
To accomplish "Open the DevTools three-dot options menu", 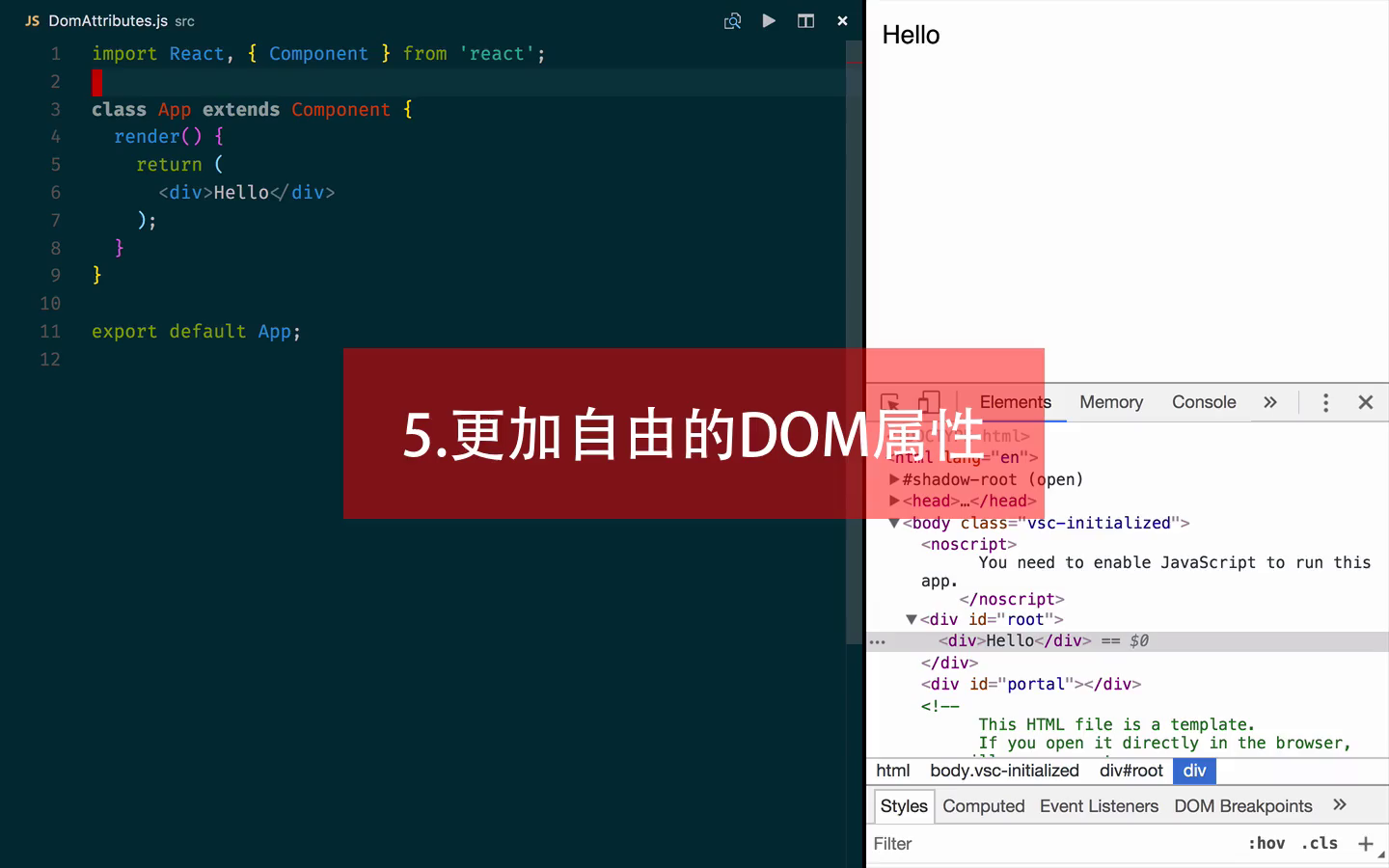I will pos(1325,402).
